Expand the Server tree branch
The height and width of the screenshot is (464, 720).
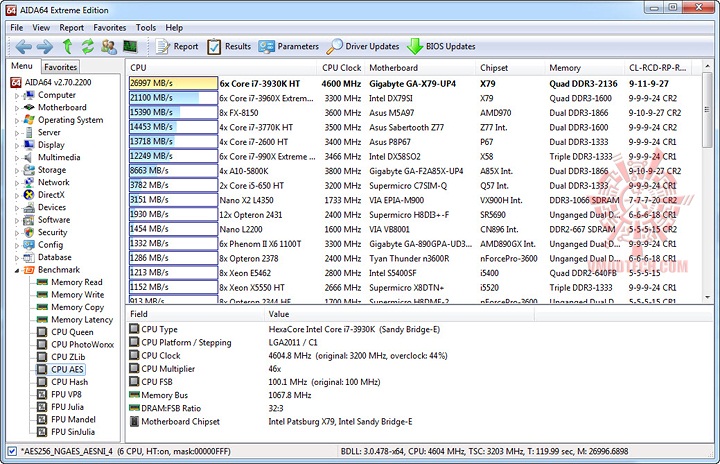coord(17,133)
